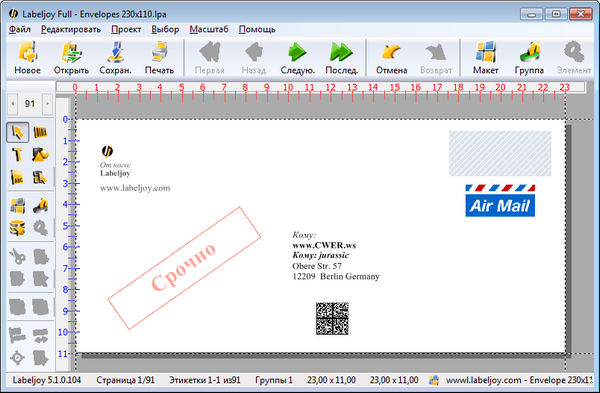The image size is (600, 393).
Task: Open the Файл menu
Action: point(20,29)
